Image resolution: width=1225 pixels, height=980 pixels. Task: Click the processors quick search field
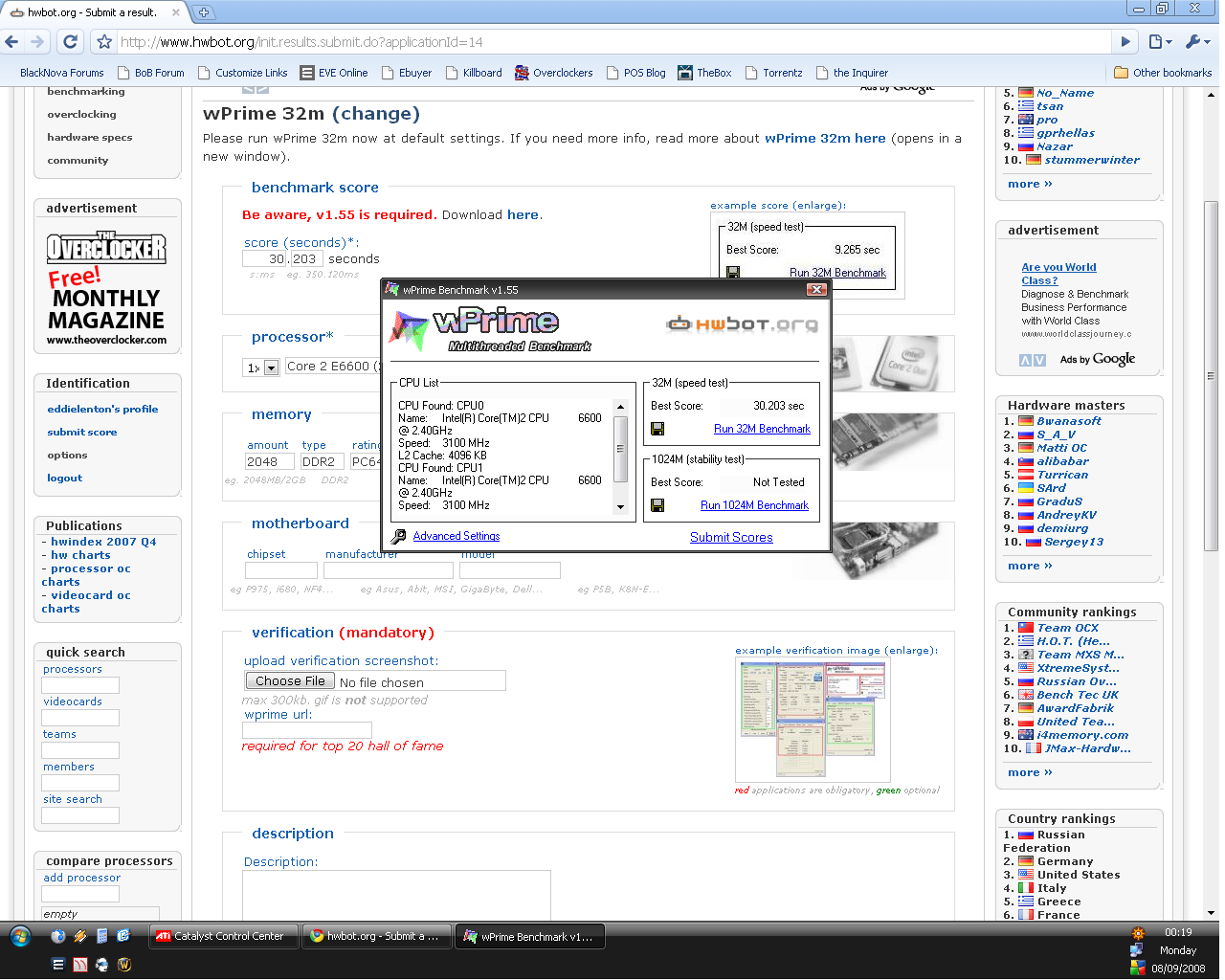click(x=80, y=685)
